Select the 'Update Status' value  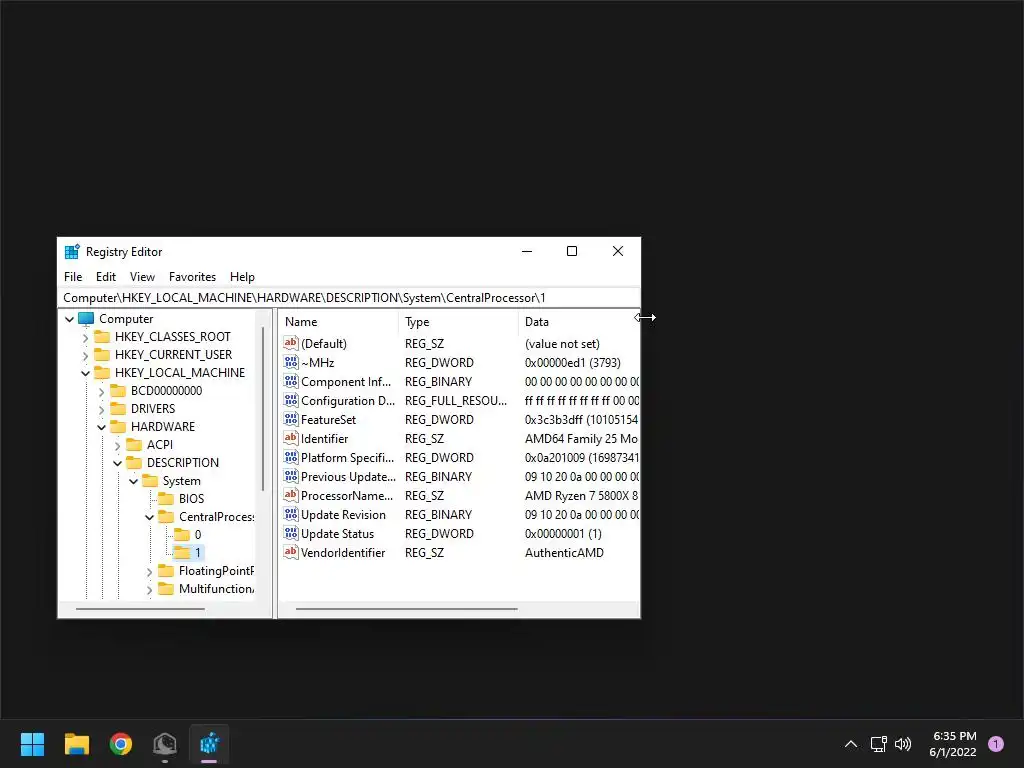click(338, 534)
